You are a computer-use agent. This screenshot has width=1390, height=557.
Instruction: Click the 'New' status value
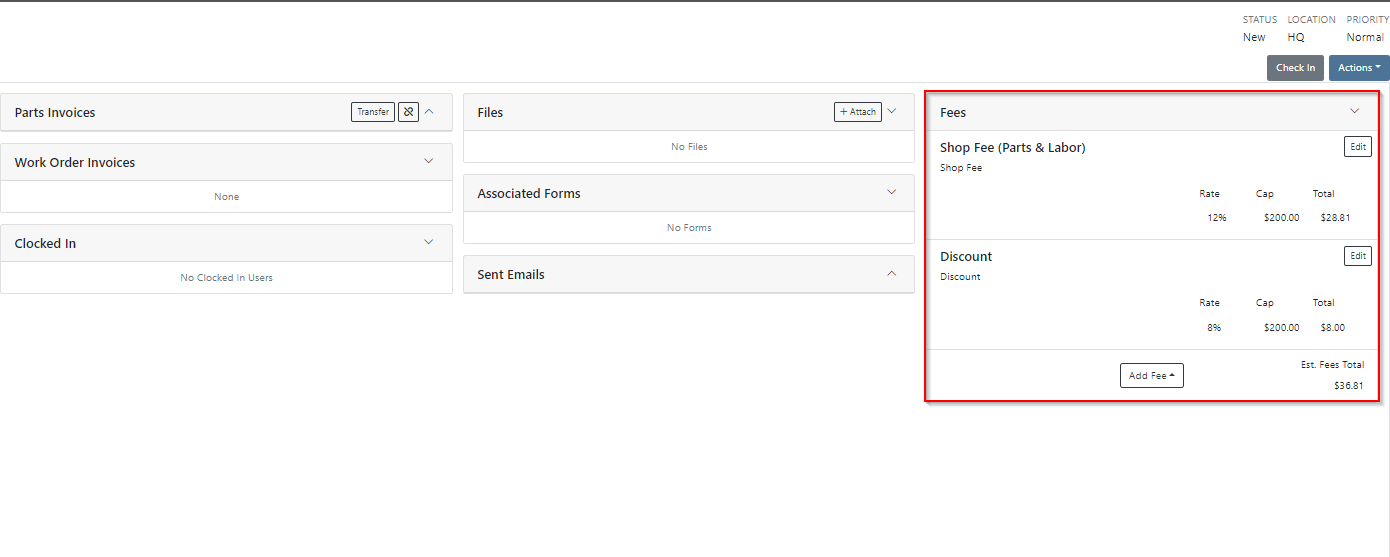(x=1254, y=37)
